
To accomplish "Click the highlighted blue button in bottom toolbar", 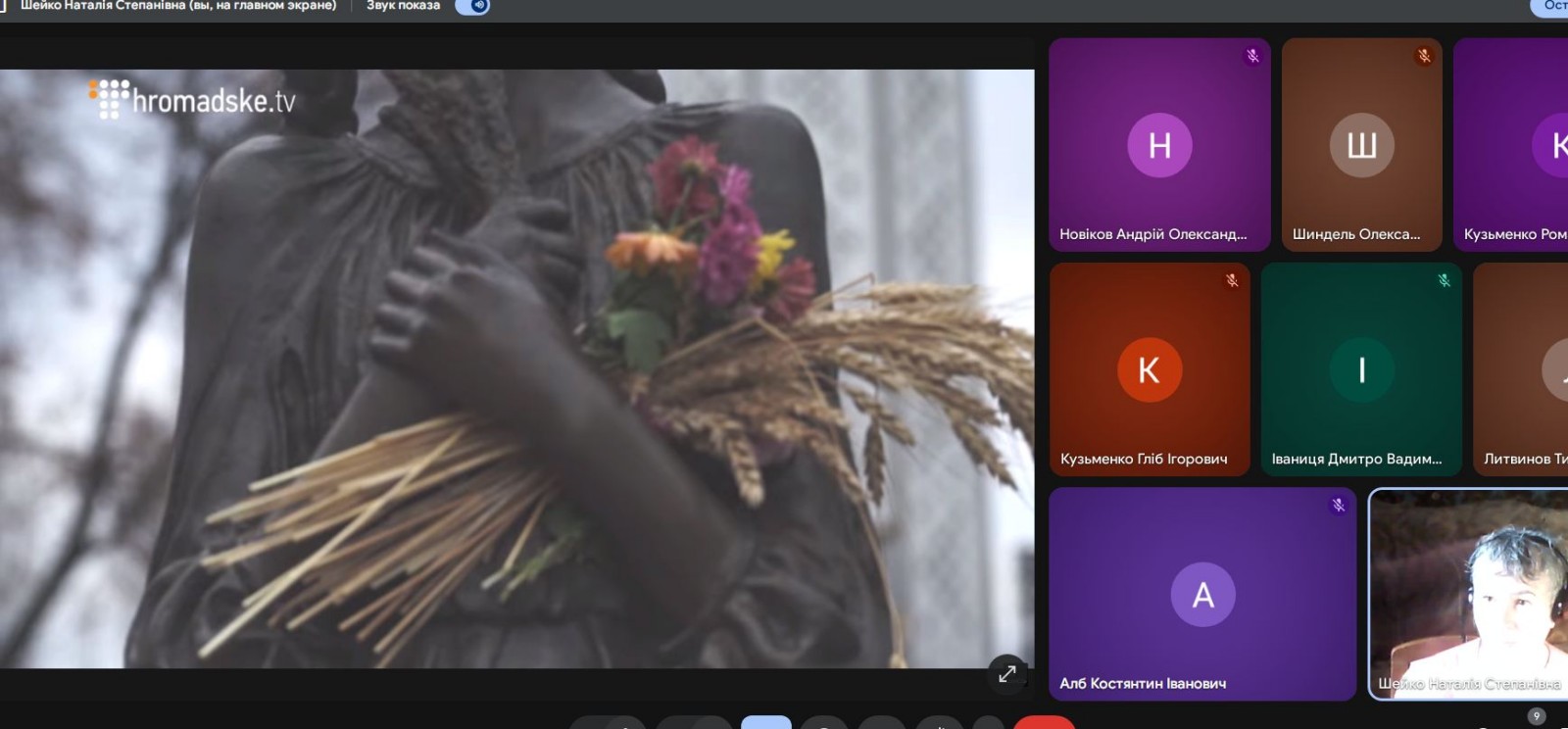I will [766, 722].
